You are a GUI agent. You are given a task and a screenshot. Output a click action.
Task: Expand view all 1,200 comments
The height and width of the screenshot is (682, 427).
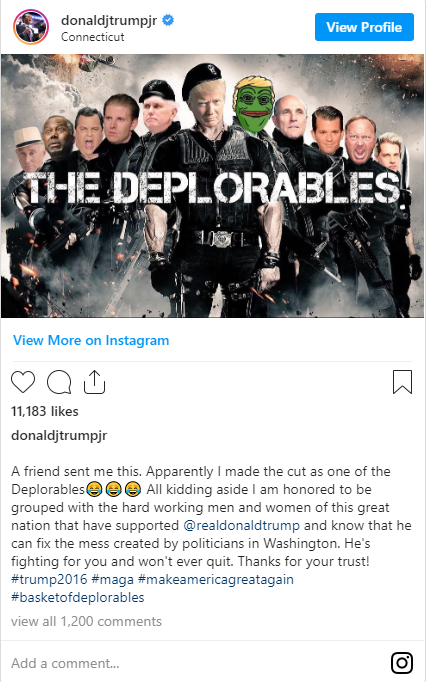coord(86,621)
